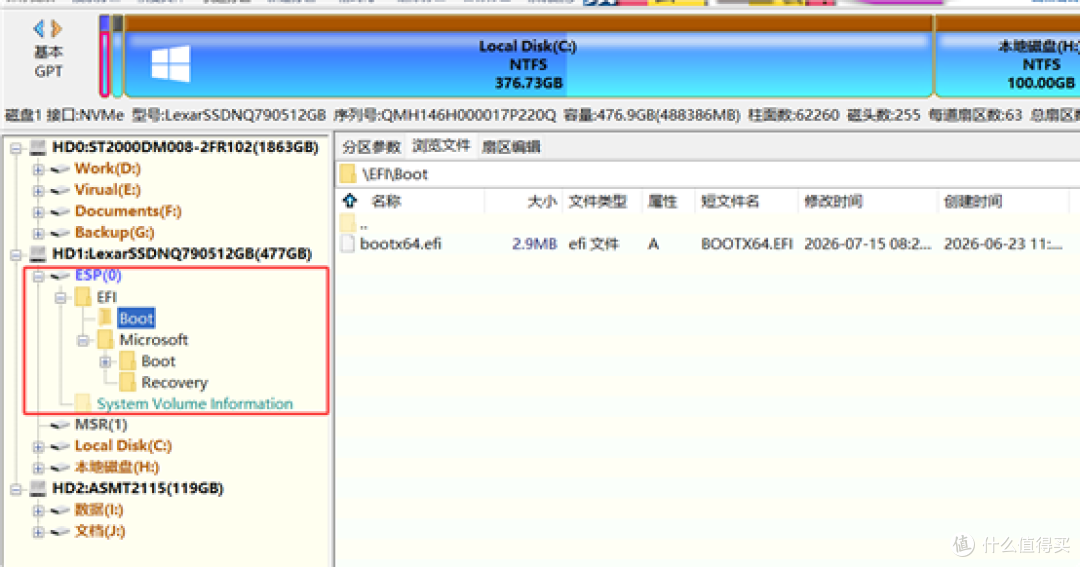The image size is (1080, 567).
Task: Sort files by 属性 column
Action: (663, 202)
